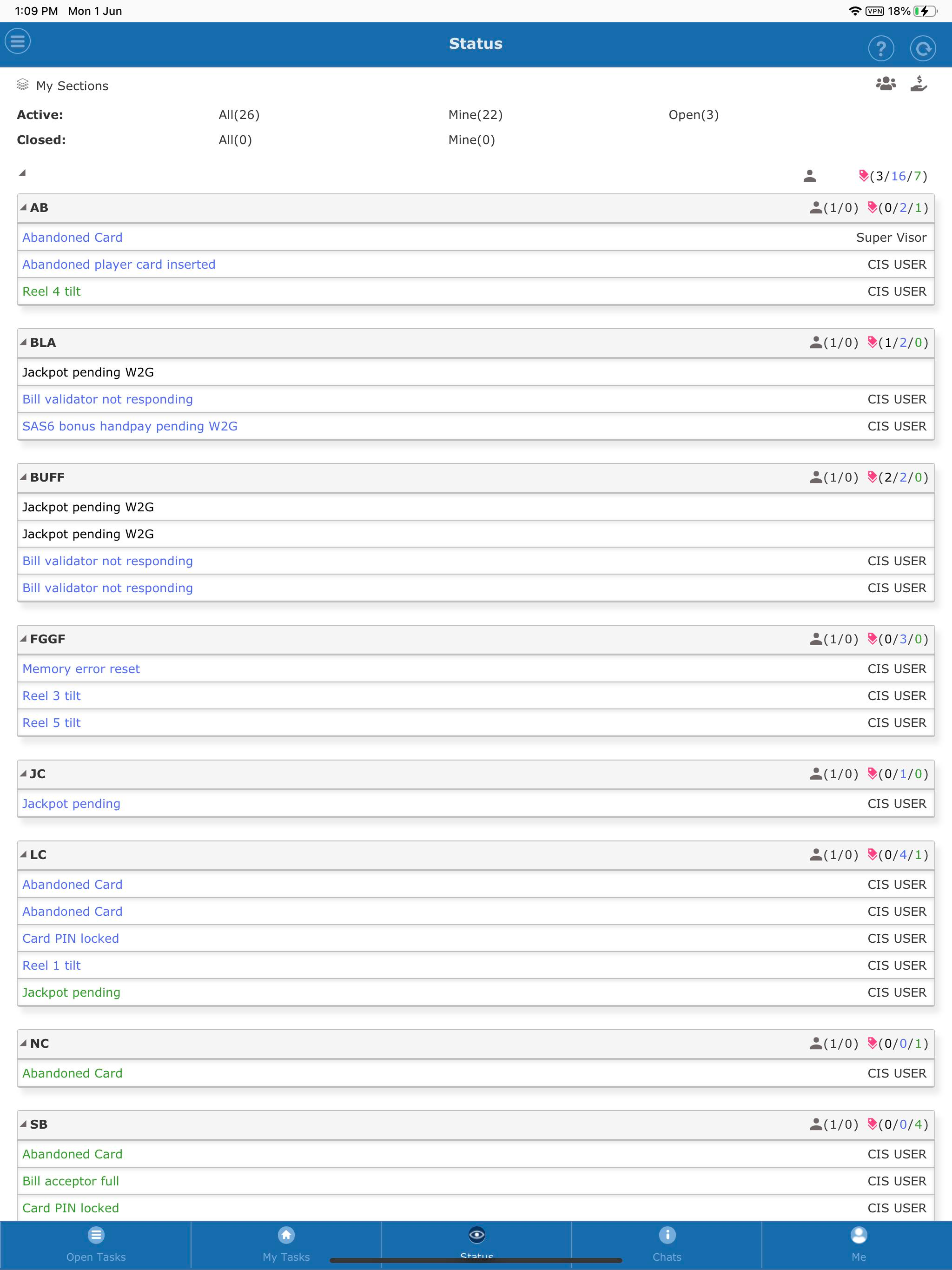Image resolution: width=952 pixels, height=1270 pixels.
Task: Tap the person icon in LC header
Action: (816, 855)
